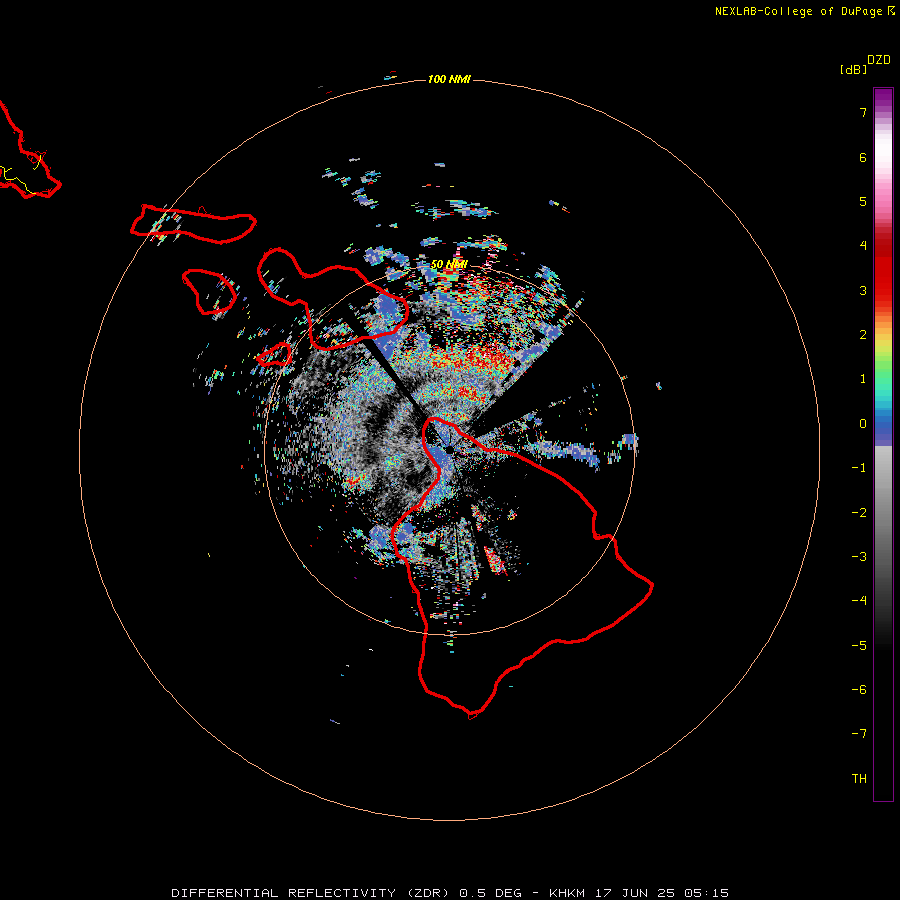Click the 6 value on color scale
The image size is (900, 900).
(x=863, y=157)
